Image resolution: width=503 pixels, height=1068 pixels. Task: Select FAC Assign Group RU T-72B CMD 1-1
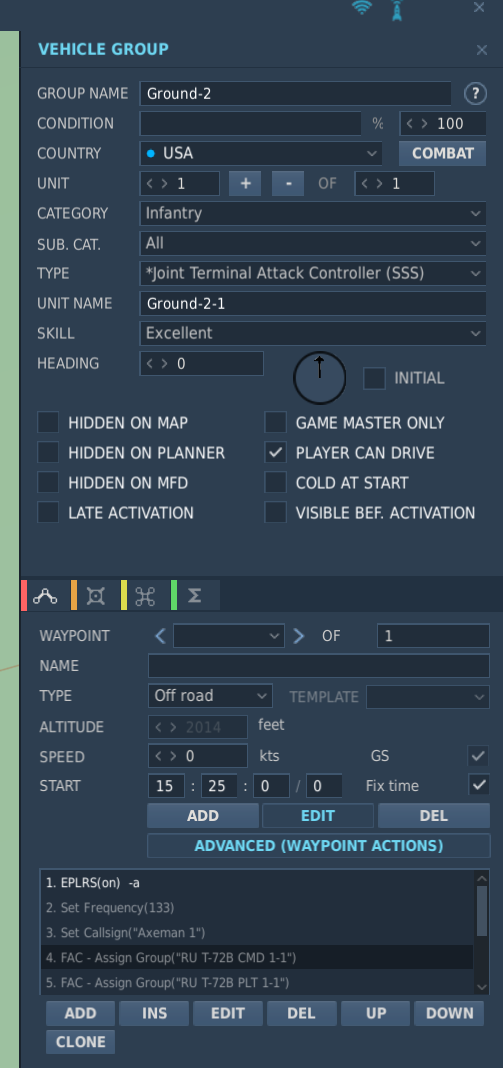[x=256, y=957]
